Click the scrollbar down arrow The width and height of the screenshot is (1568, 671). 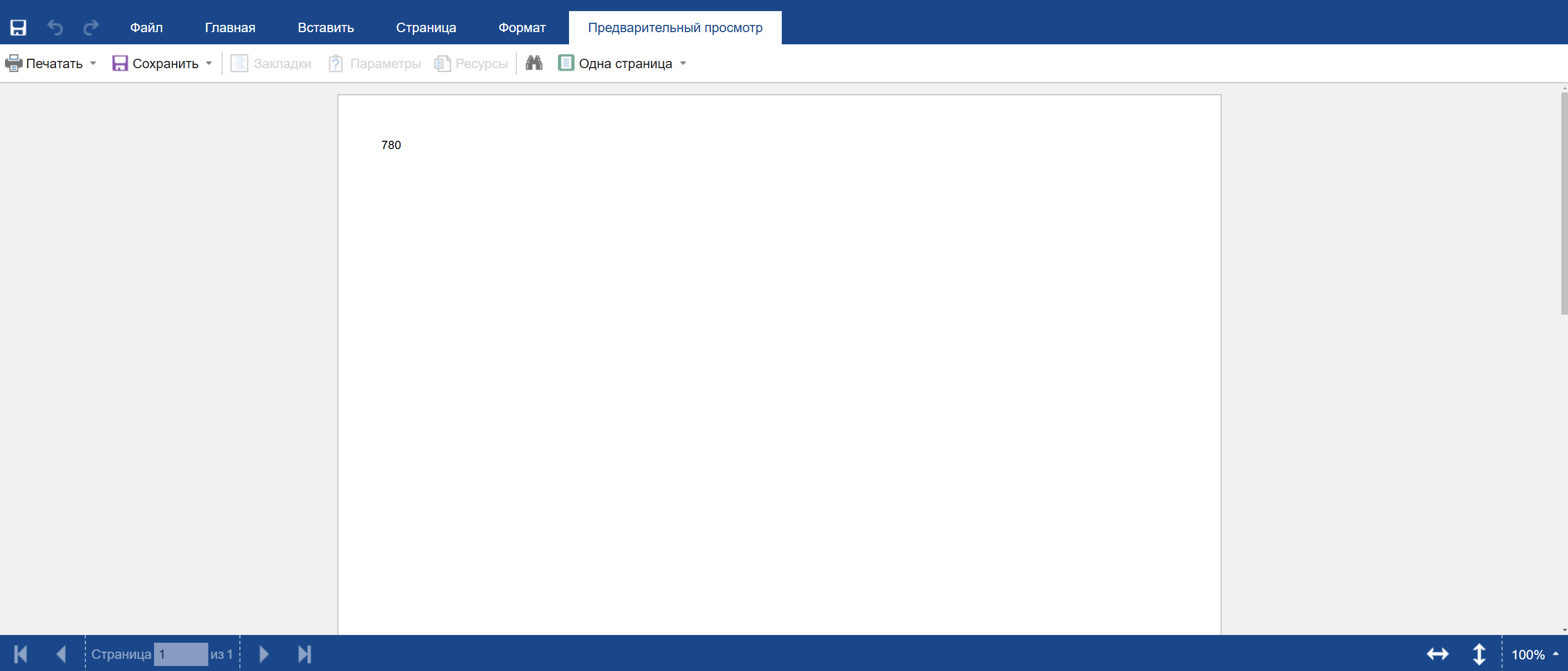tap(1564, 630)
